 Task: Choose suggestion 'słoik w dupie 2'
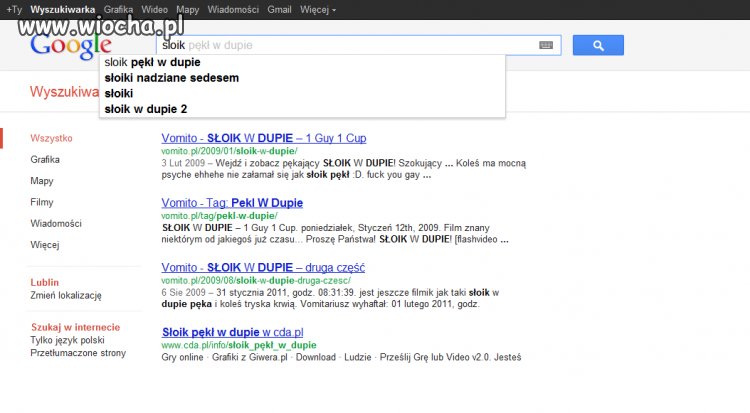click(x=302, y=109)
